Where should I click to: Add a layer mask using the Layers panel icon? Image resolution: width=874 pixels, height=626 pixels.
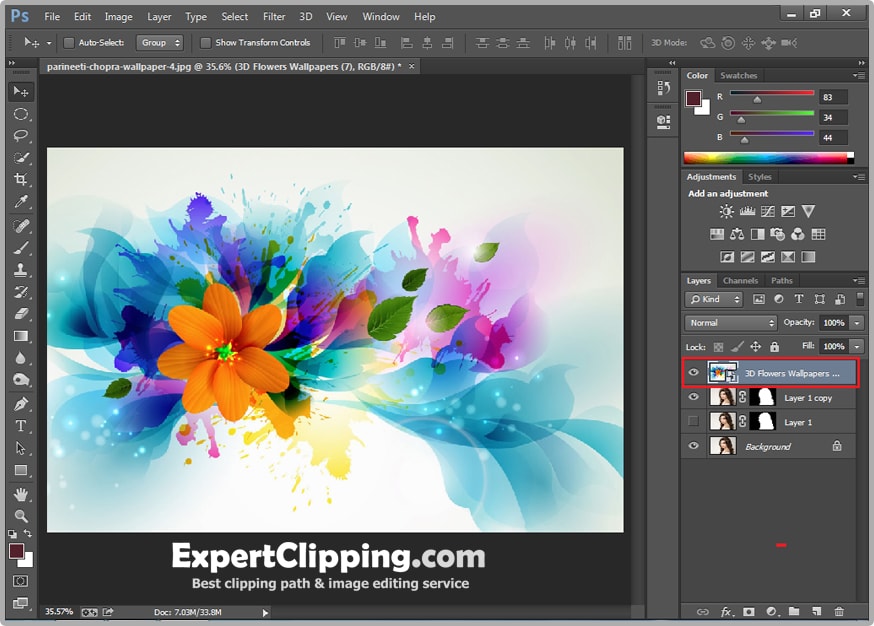point(748,611)
